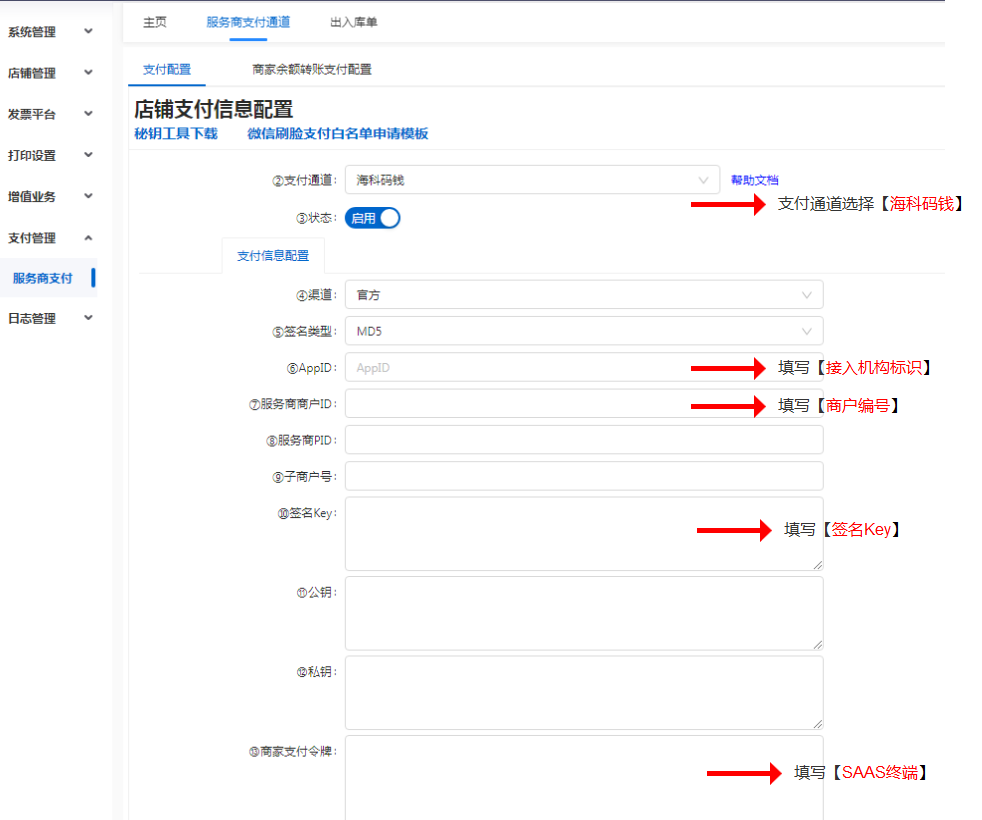
Task: Expand the 系统管理 sidebar menu
Action: [50, 32]
